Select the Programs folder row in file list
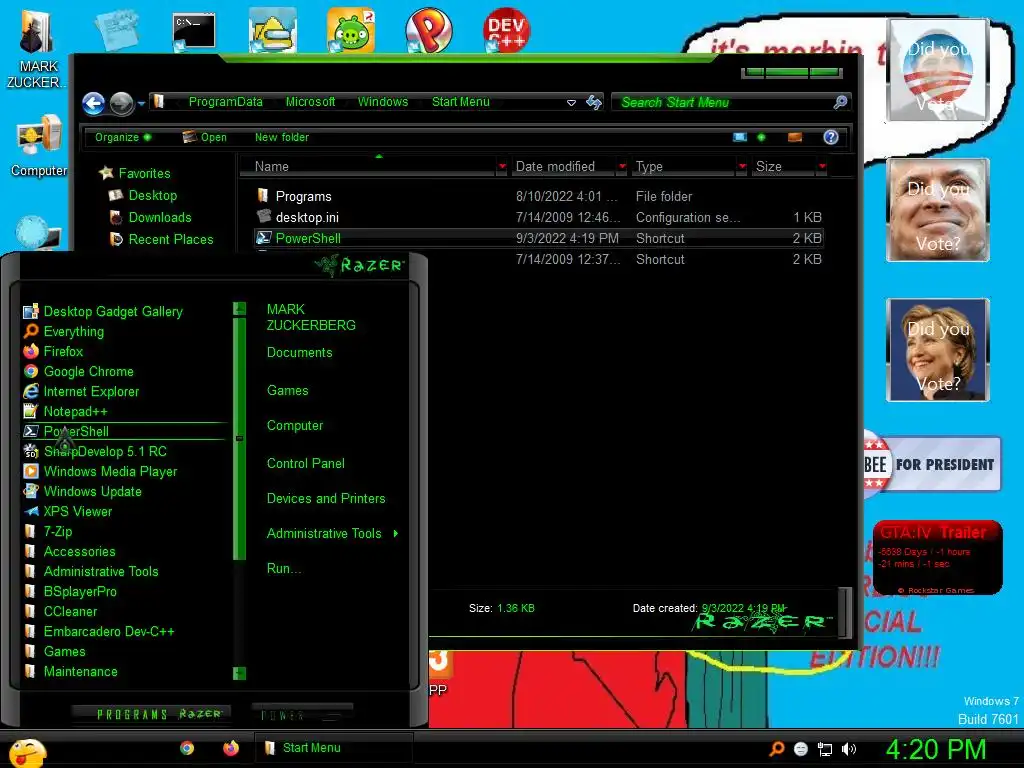 pyautogui.click(x=539, y=197)
